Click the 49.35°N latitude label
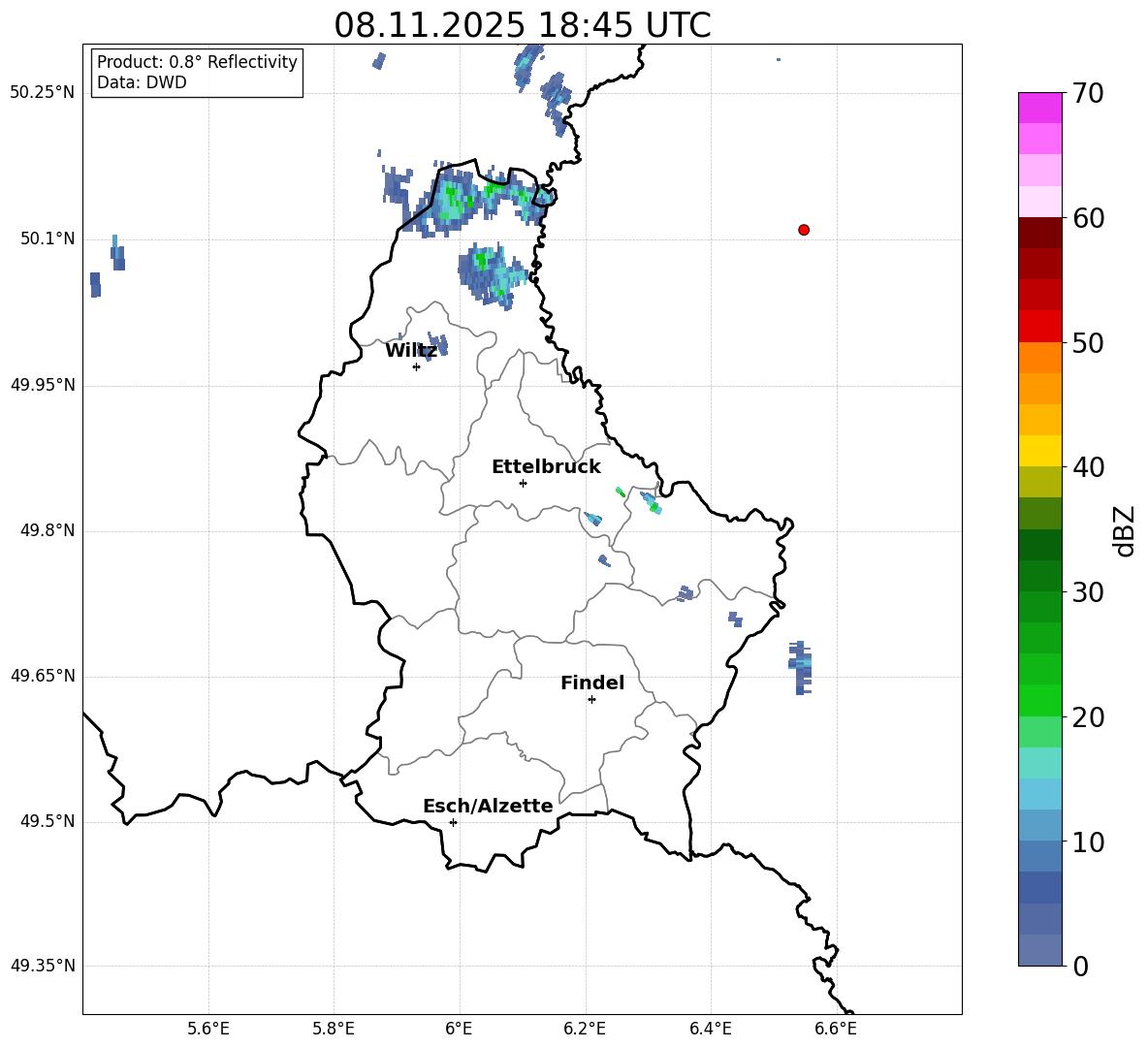This screenshot has width=1148, height=1048. click(x=43, y=966)
